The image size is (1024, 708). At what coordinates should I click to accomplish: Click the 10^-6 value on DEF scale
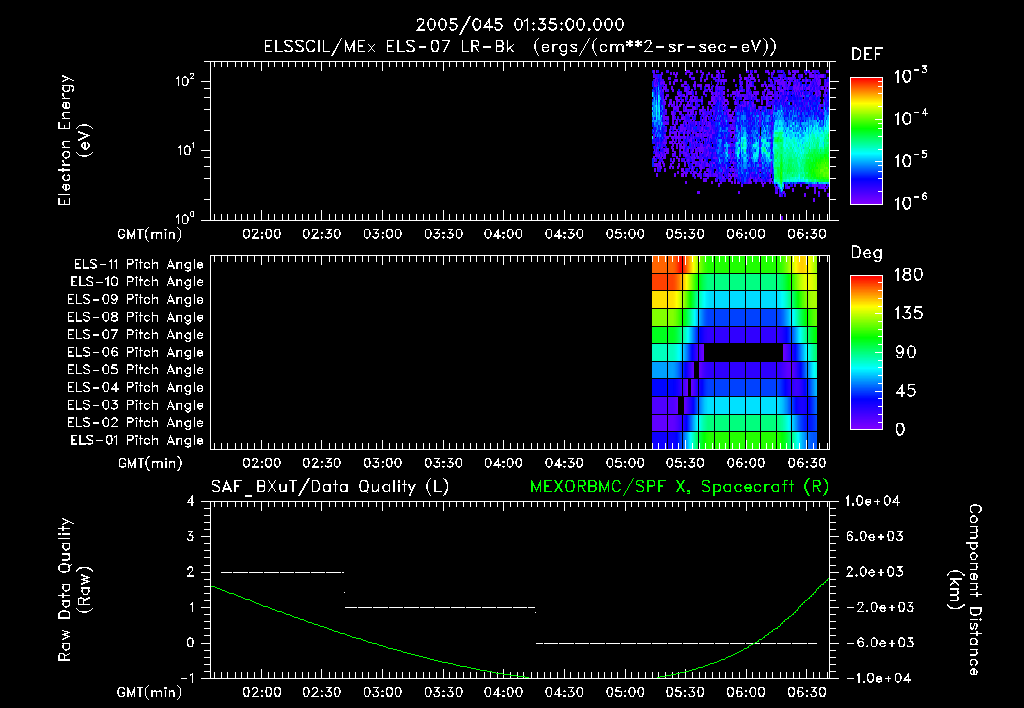[x=910, y=202]
